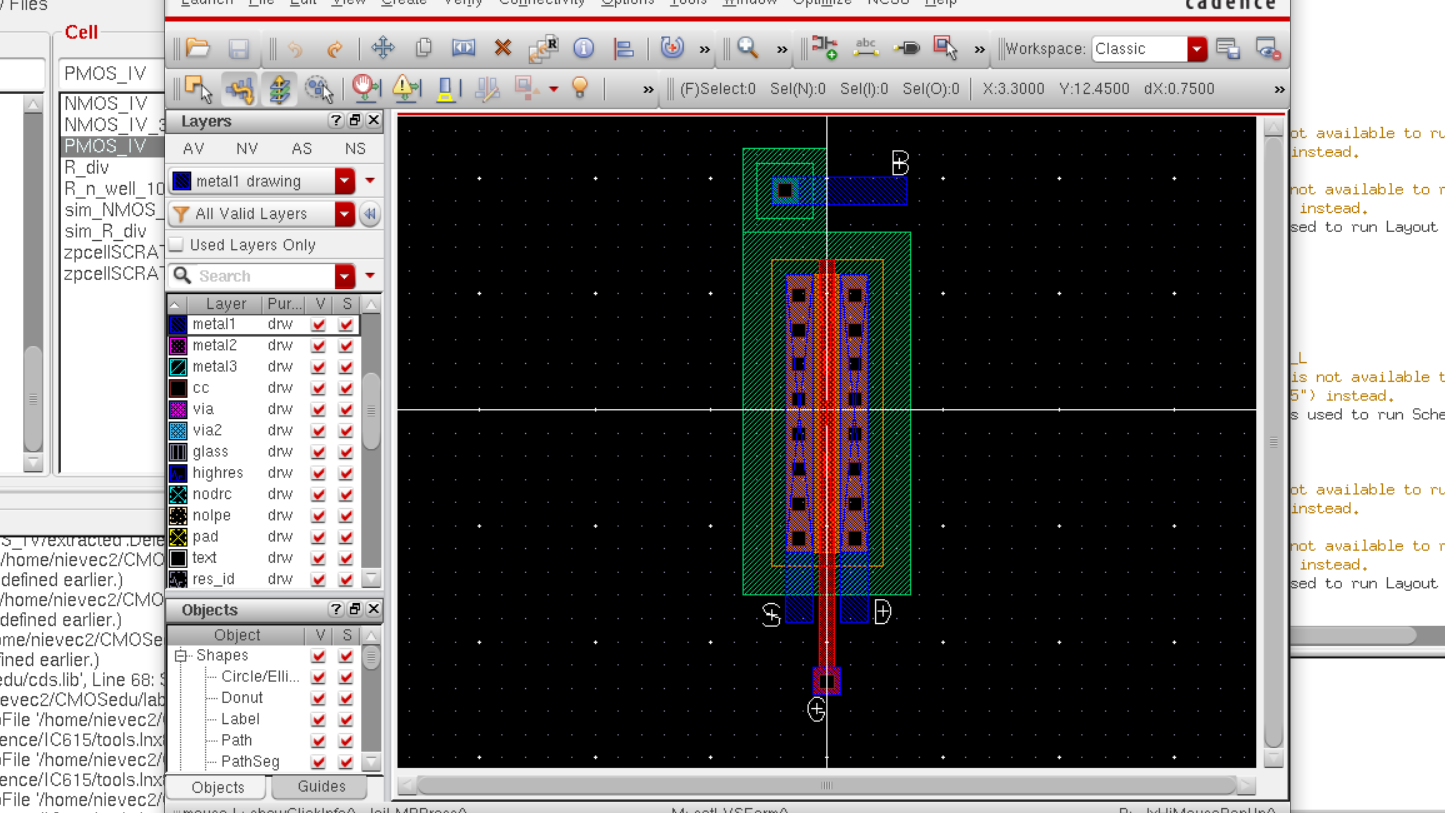Open the metal1 drawing layer dropdown

344,181
